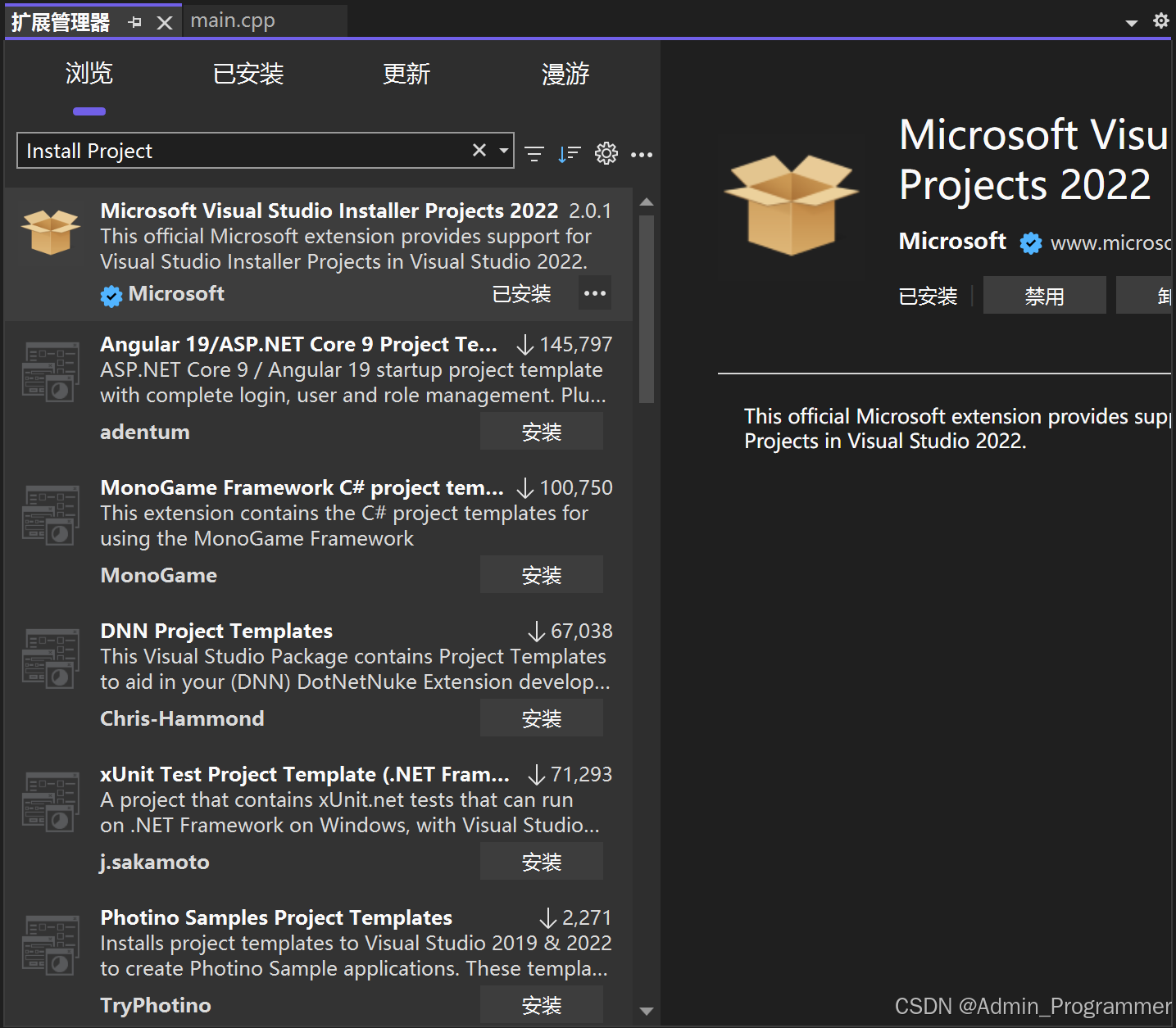Click 禁用 (Disable) button in details
The image size is (1176, 1028).
click(x=1045, y=296)
